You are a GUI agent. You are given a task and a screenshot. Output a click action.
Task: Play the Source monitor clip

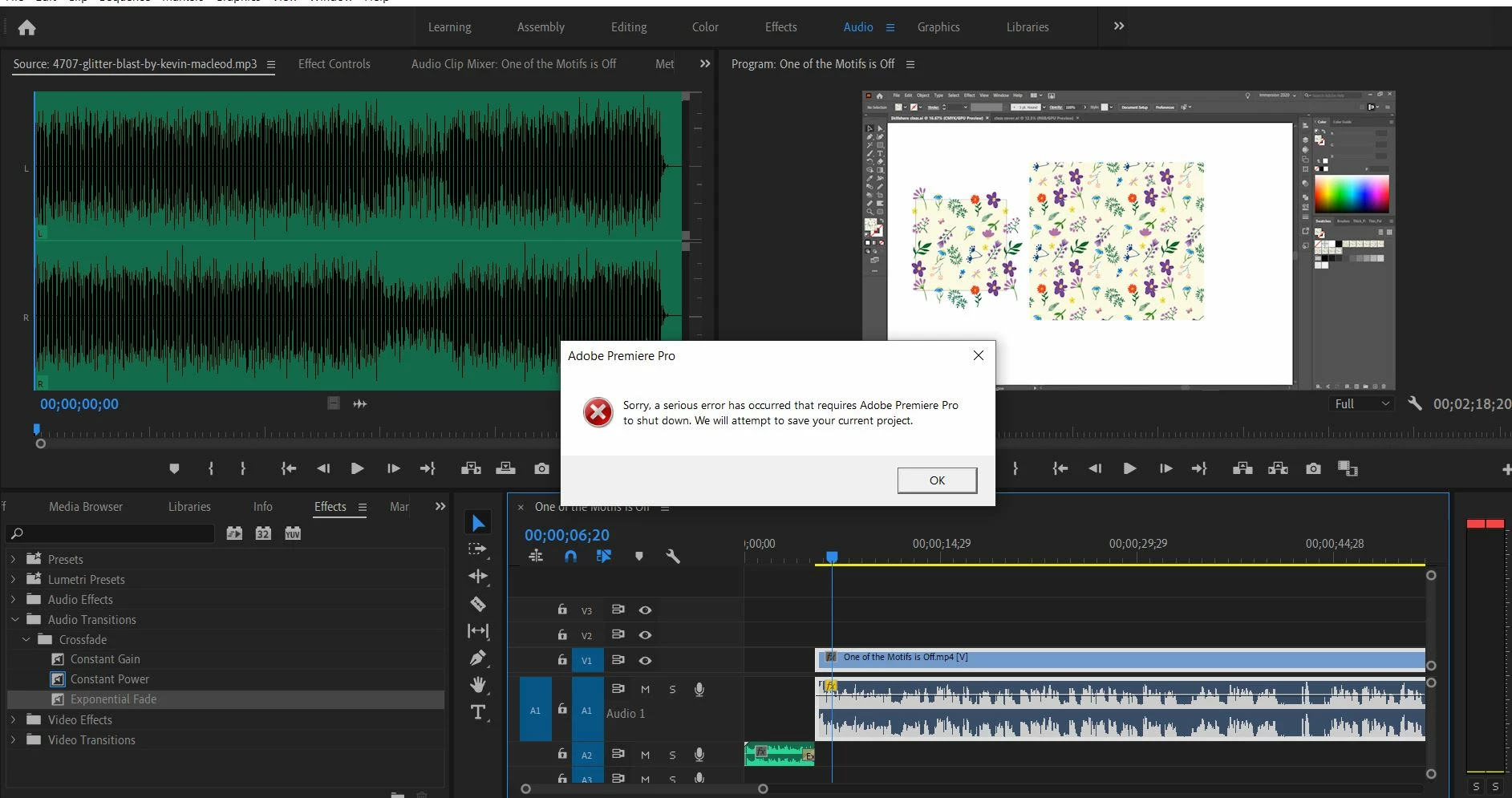coord(358,468)
